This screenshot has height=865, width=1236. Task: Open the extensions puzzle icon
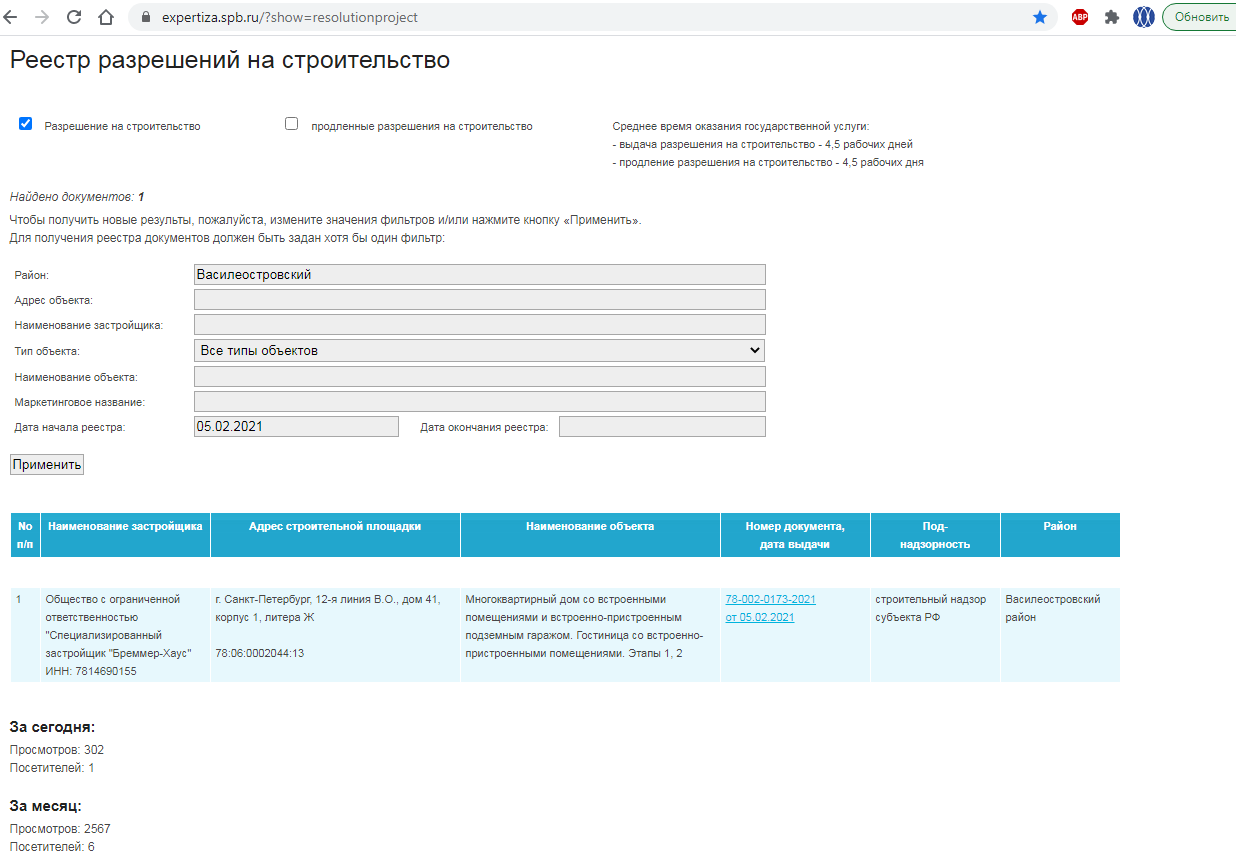1111,17
